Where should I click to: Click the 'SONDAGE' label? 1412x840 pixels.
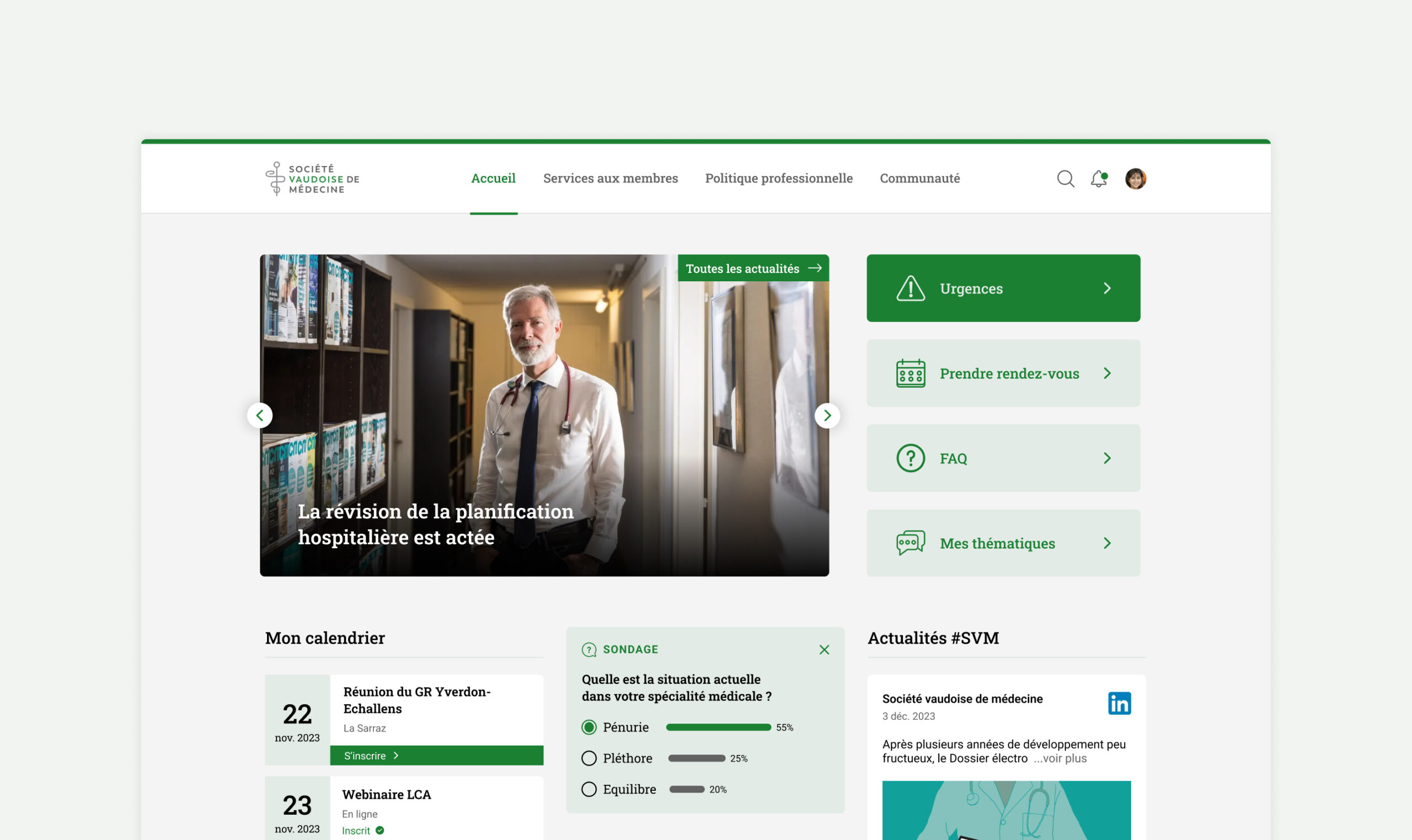(630, 649)
